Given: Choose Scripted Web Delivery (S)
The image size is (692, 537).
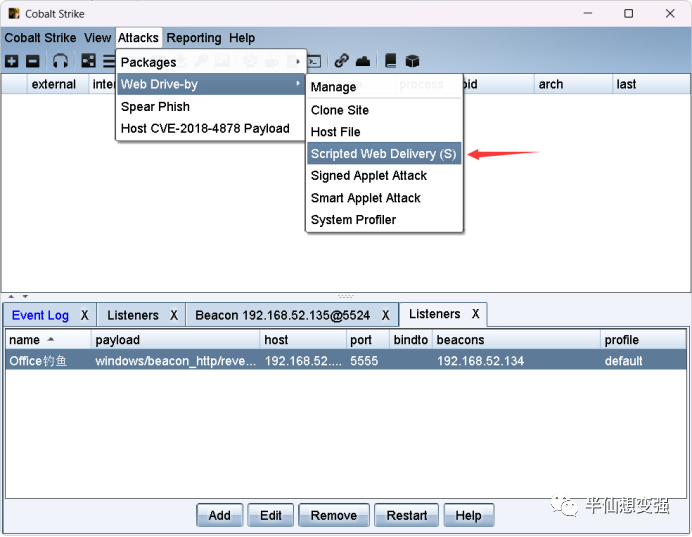Looking at the screenshot, I should click(x=384, y=153).
